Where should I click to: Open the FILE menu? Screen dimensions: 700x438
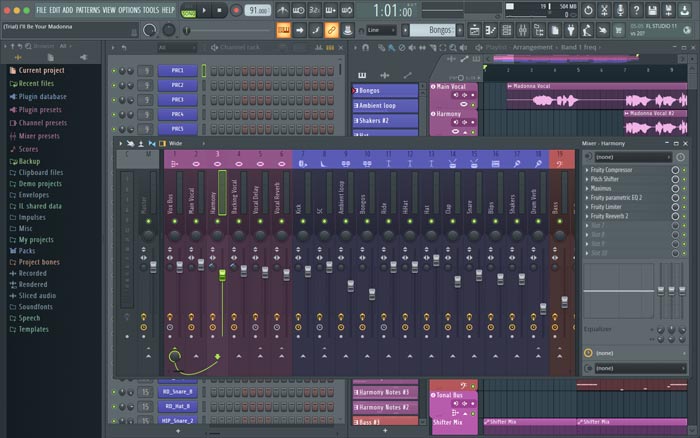point(41,10)
